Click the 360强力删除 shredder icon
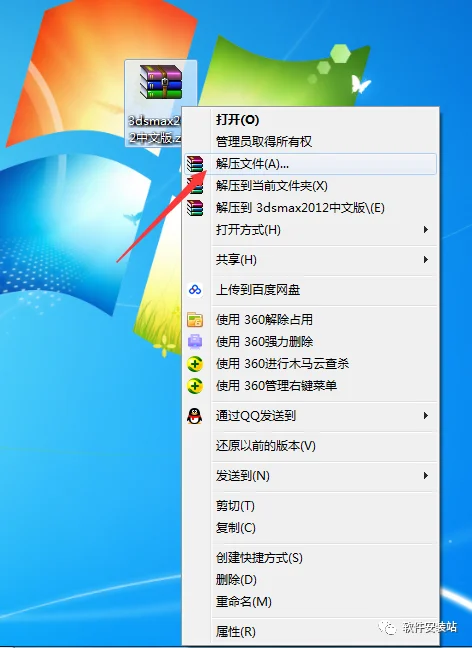The image size is (472, 648). [195, 342]
